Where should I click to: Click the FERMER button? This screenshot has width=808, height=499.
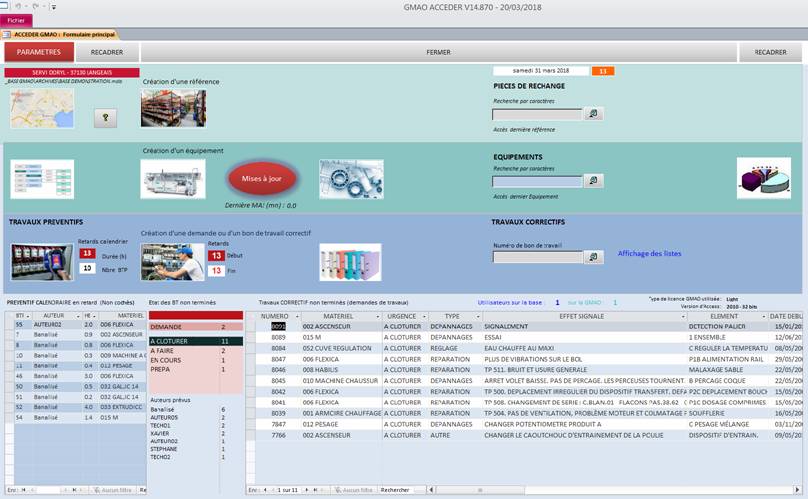(439, 52)
